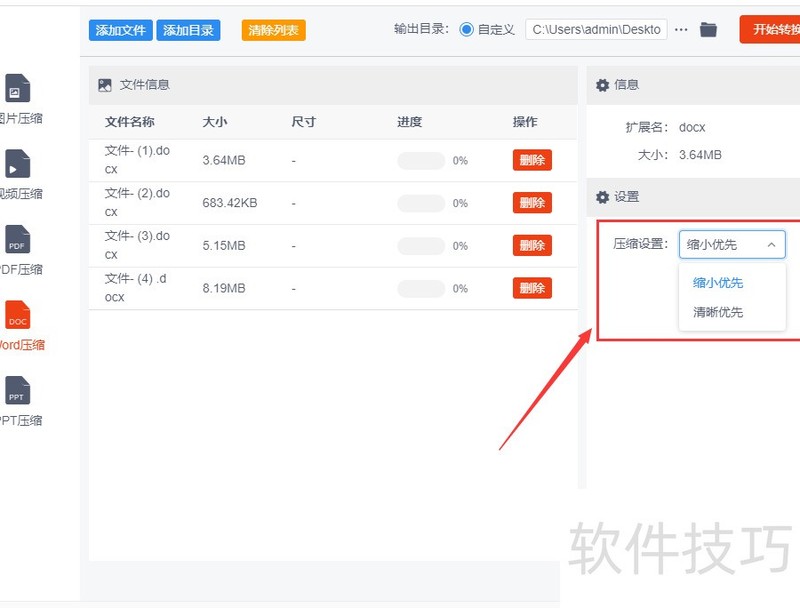The height and width of the screenshot is (608, 800).
Task: Click the three-dots browse path icon
Action: click(682, 30)
